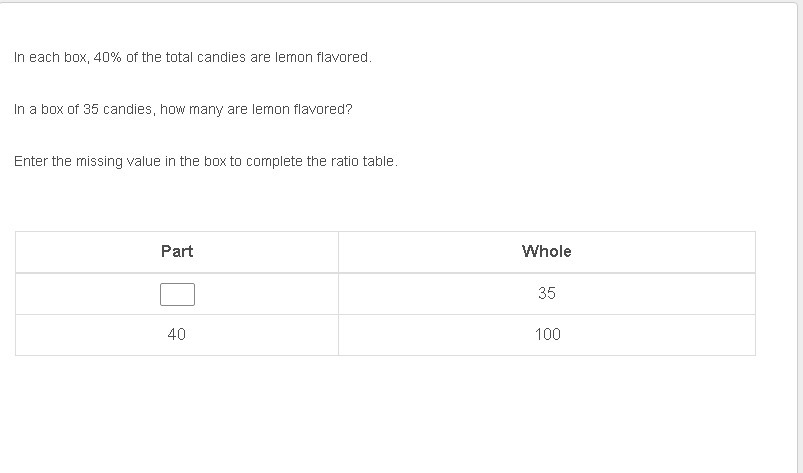Click the Part cell showing 40
The height and width of the screenshot is (473, 803).
[177, 334]
